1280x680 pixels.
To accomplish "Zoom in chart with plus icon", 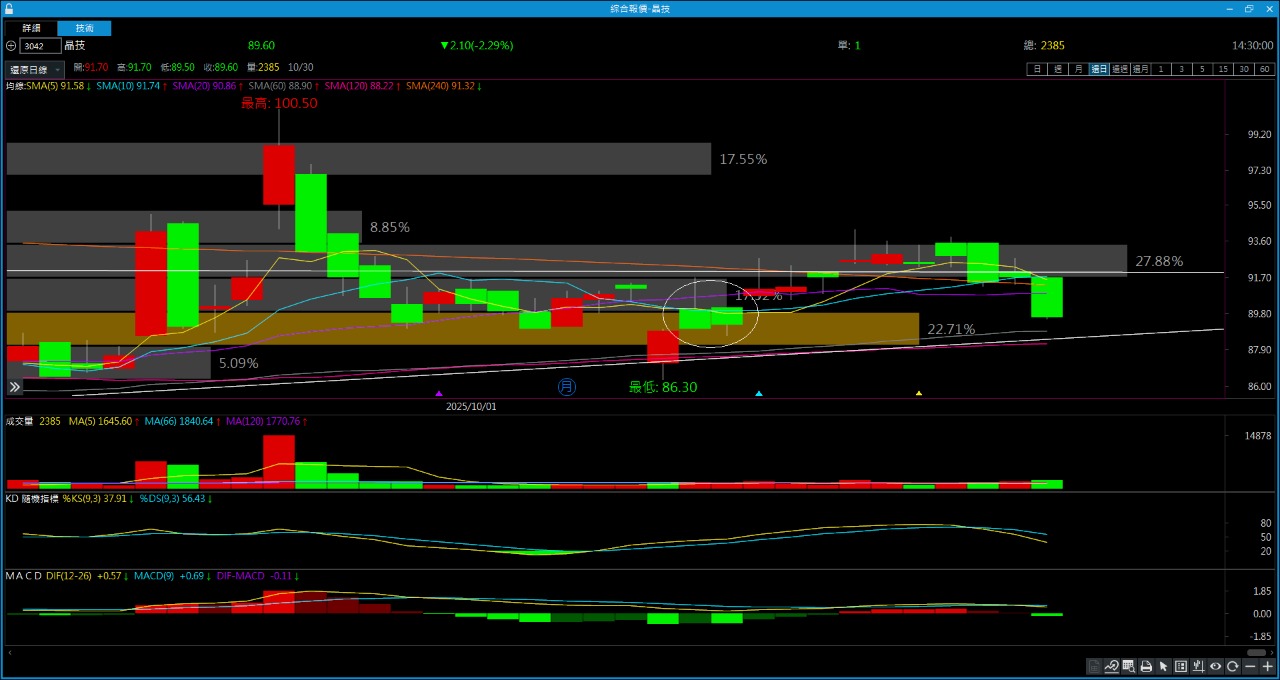I will [1267, 667].
